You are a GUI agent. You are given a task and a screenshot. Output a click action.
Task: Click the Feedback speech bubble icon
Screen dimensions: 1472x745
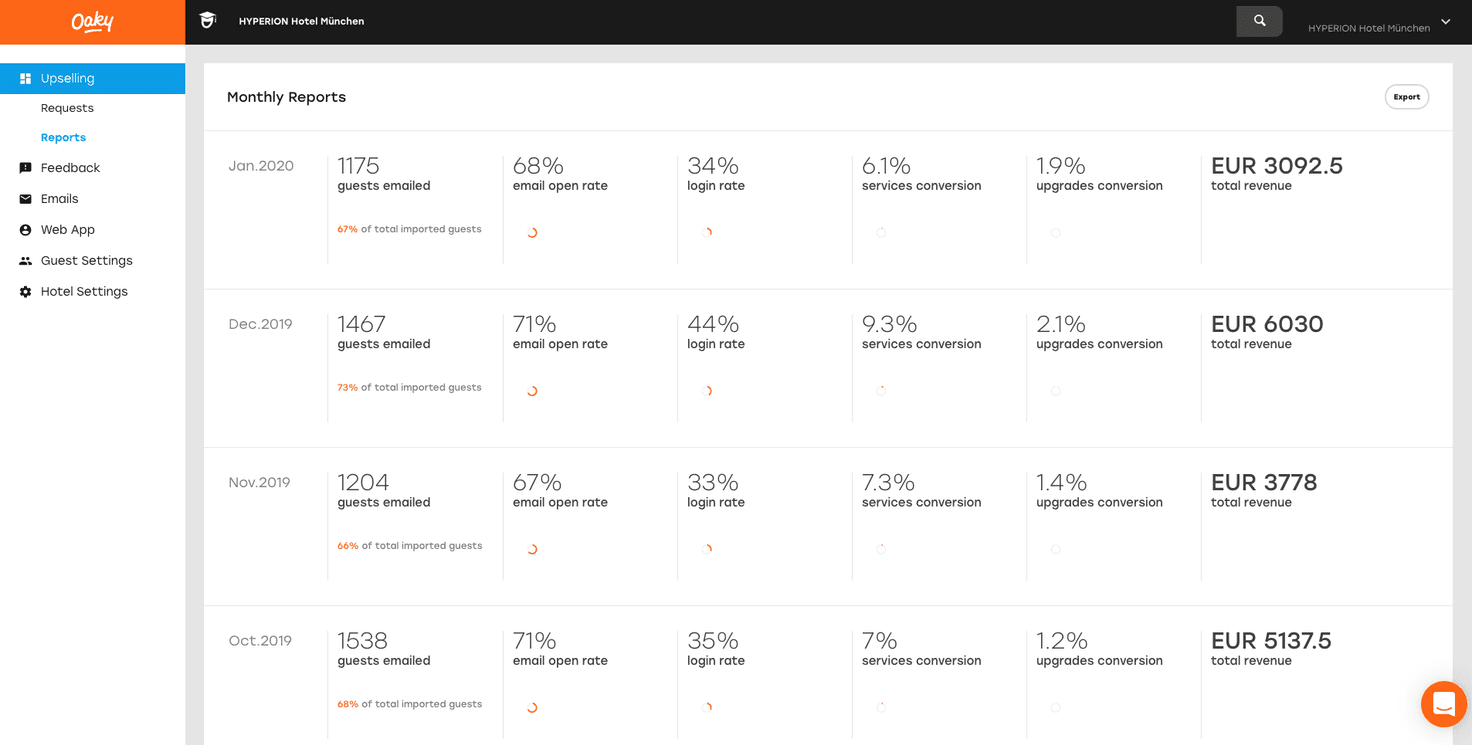coord(26,168)
